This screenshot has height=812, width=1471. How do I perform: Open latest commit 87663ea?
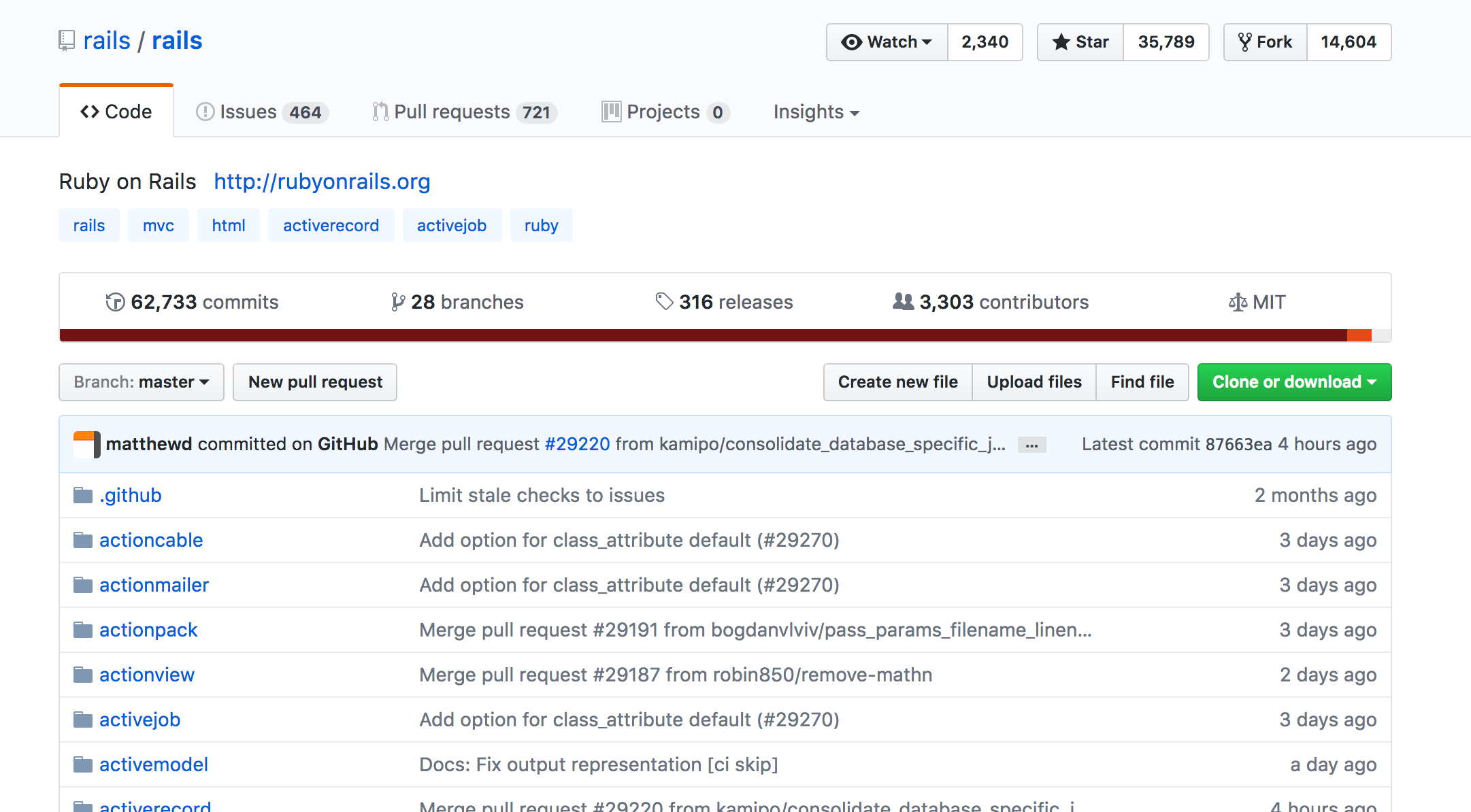(x=1239, y=445)
